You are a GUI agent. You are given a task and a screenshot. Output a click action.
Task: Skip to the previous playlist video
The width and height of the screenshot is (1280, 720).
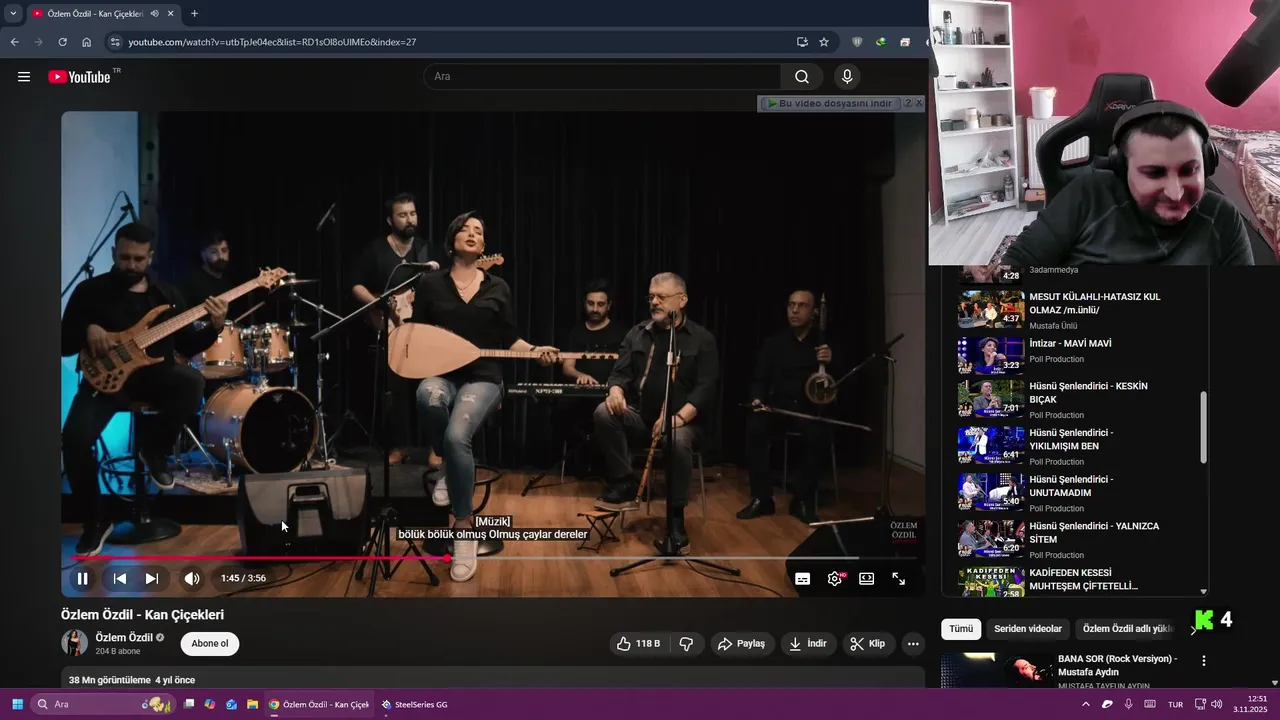coord(119,578)
